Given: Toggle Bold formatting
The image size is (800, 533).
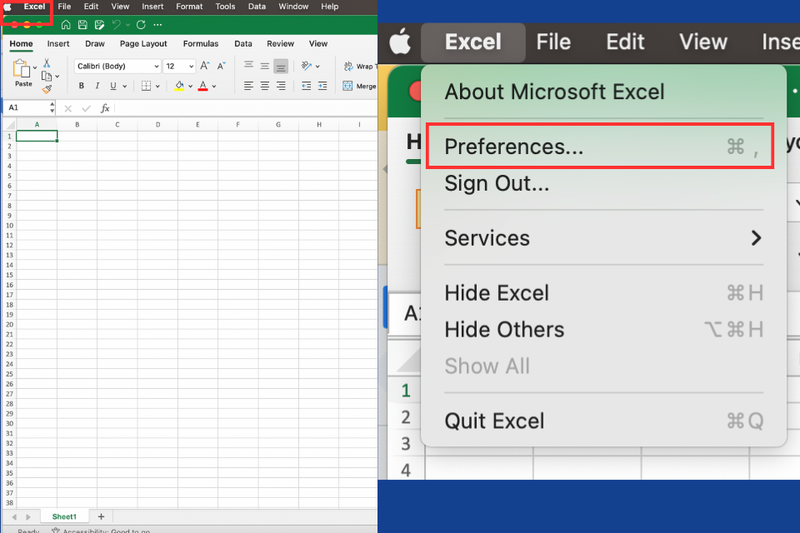Looking at the screenshot, I should tap(81, 86).
